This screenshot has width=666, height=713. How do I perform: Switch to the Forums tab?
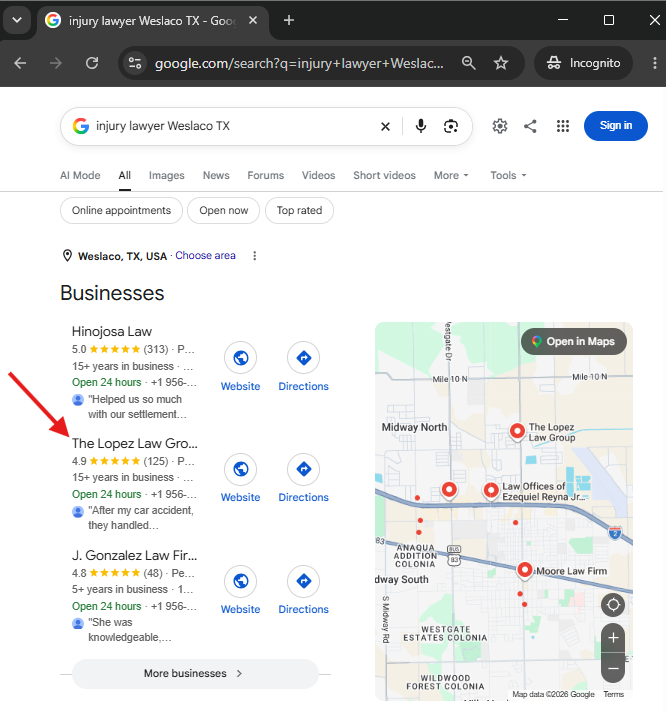tap(265, 176)
